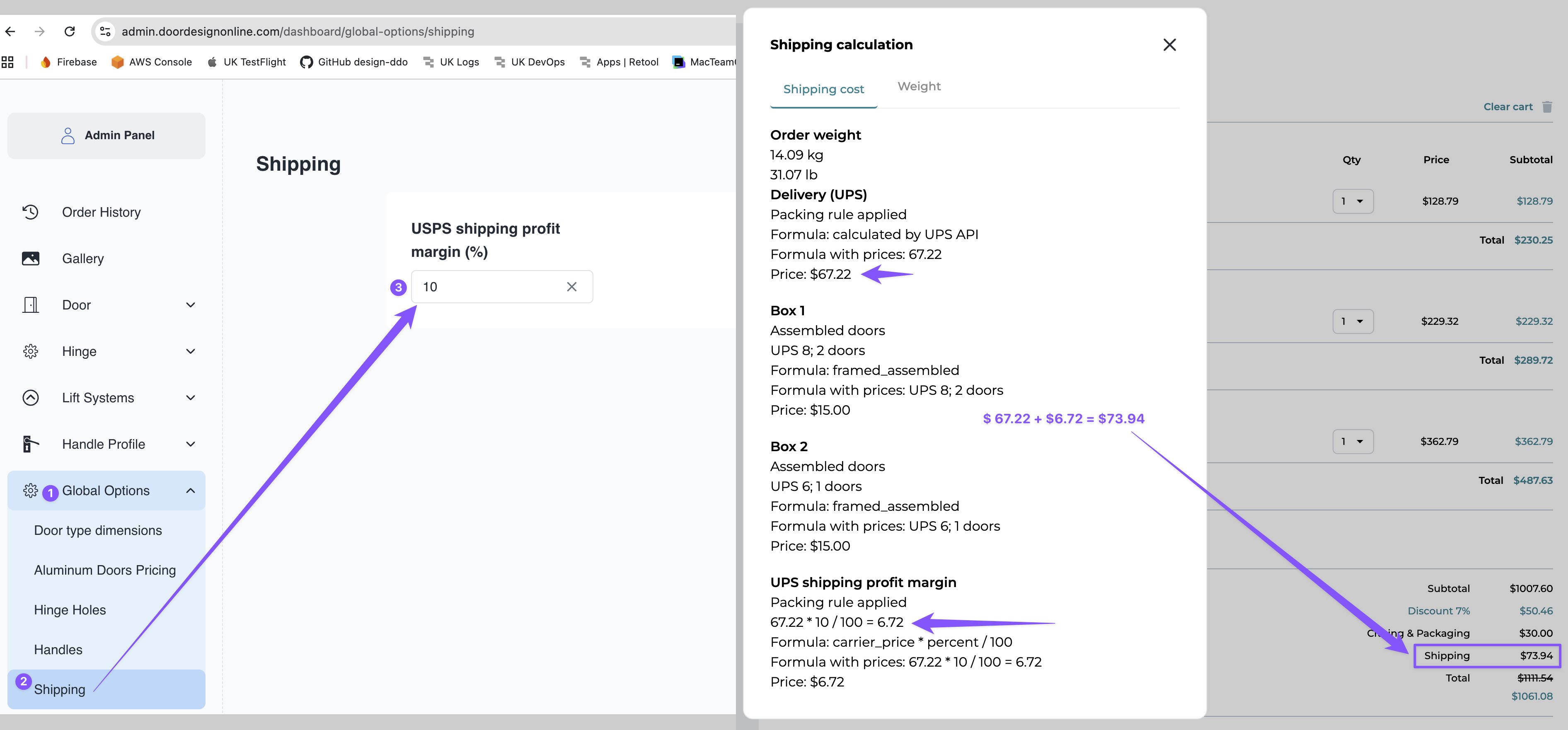
Task: Expand the Door menu chevron
Action: pyautogui.click(x=191, y=305)
